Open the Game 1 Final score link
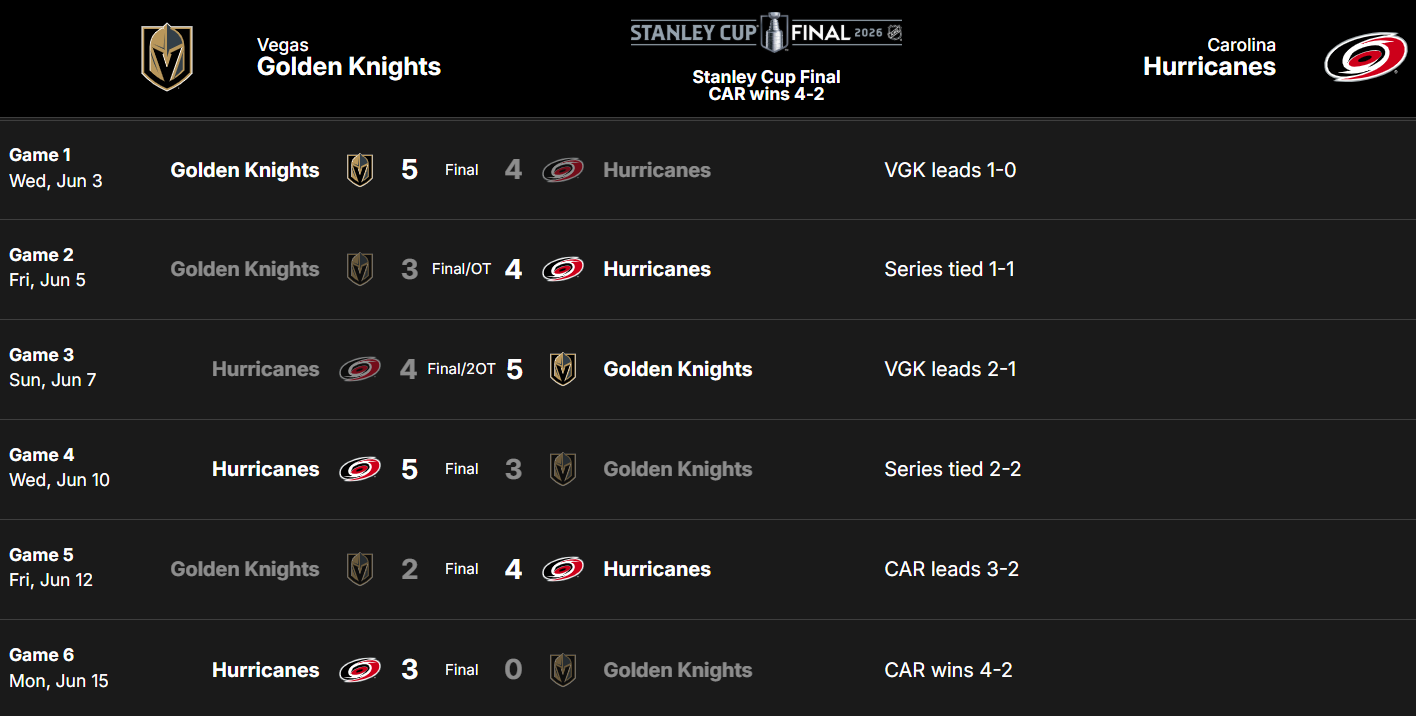The image size is (1416, 716). pos(462,170)
